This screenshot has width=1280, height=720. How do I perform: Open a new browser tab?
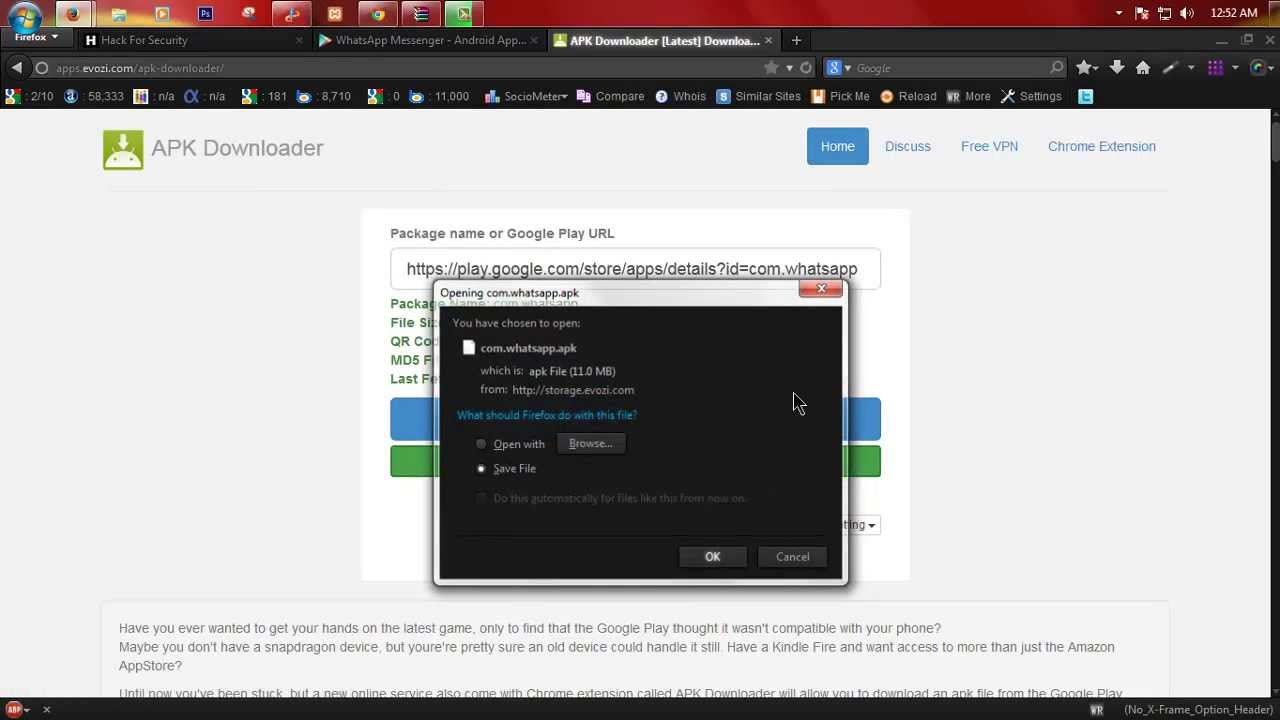(796, 40)
